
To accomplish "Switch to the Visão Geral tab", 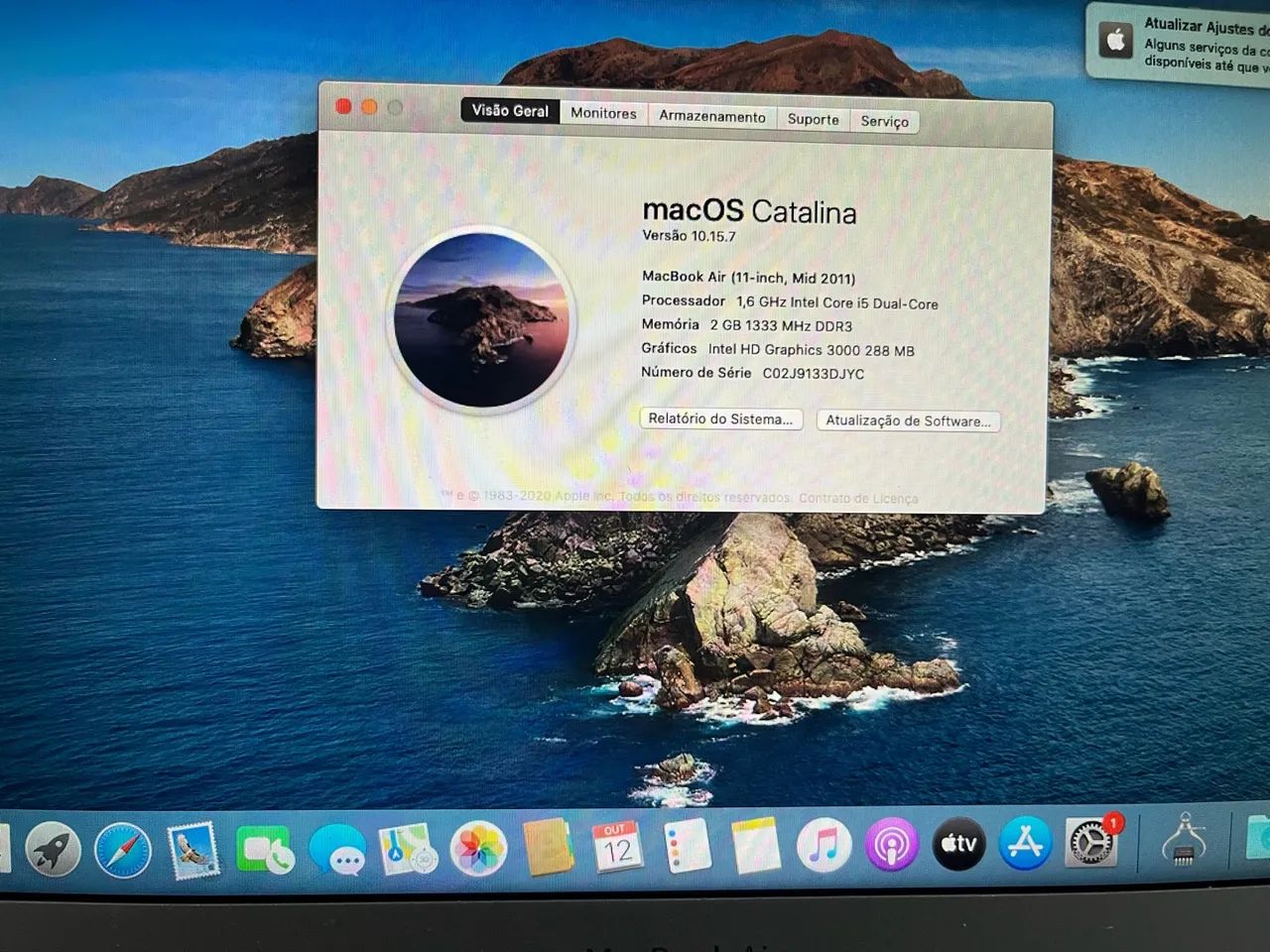I will [510, 110].
